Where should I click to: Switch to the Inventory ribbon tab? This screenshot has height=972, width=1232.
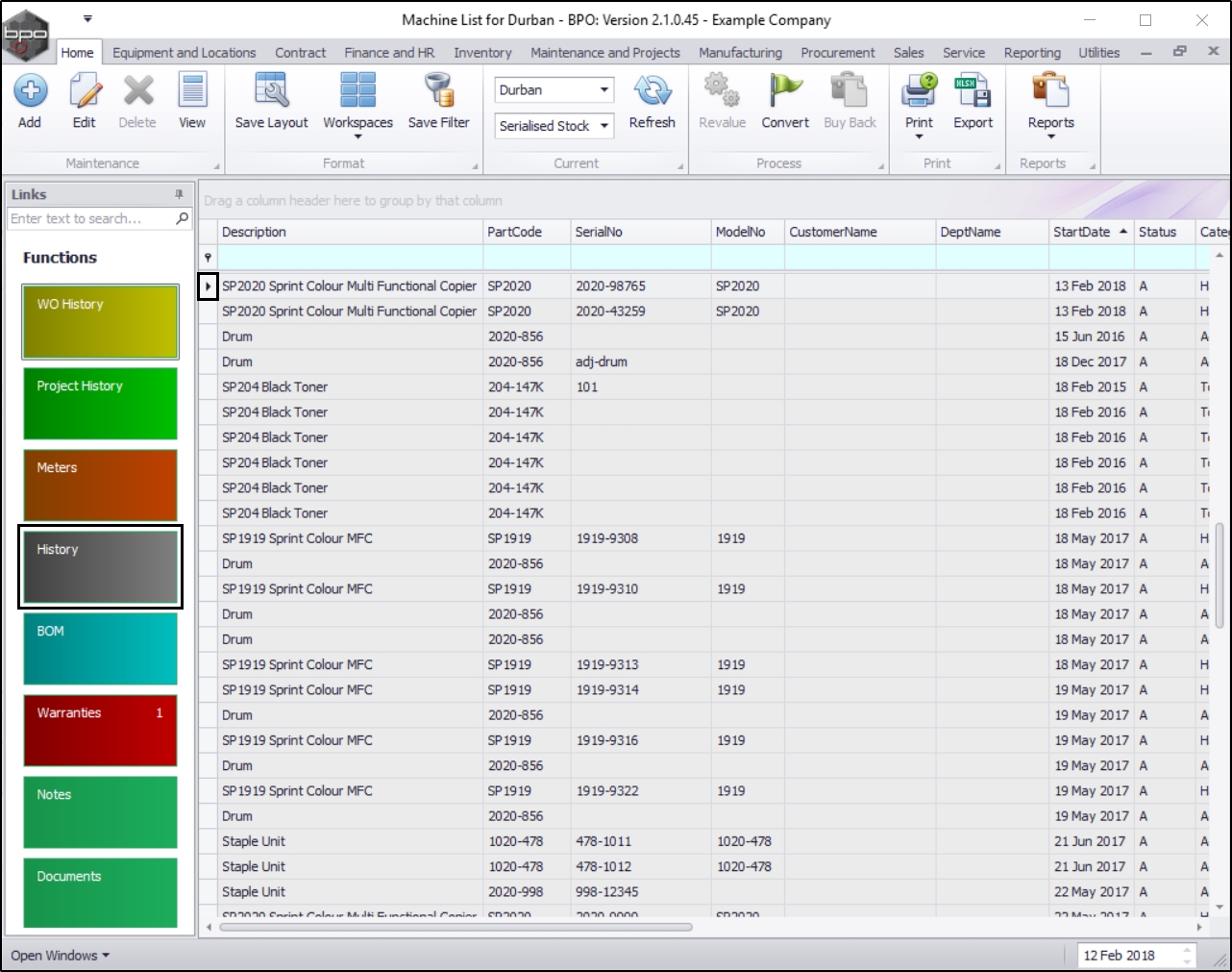482,53
